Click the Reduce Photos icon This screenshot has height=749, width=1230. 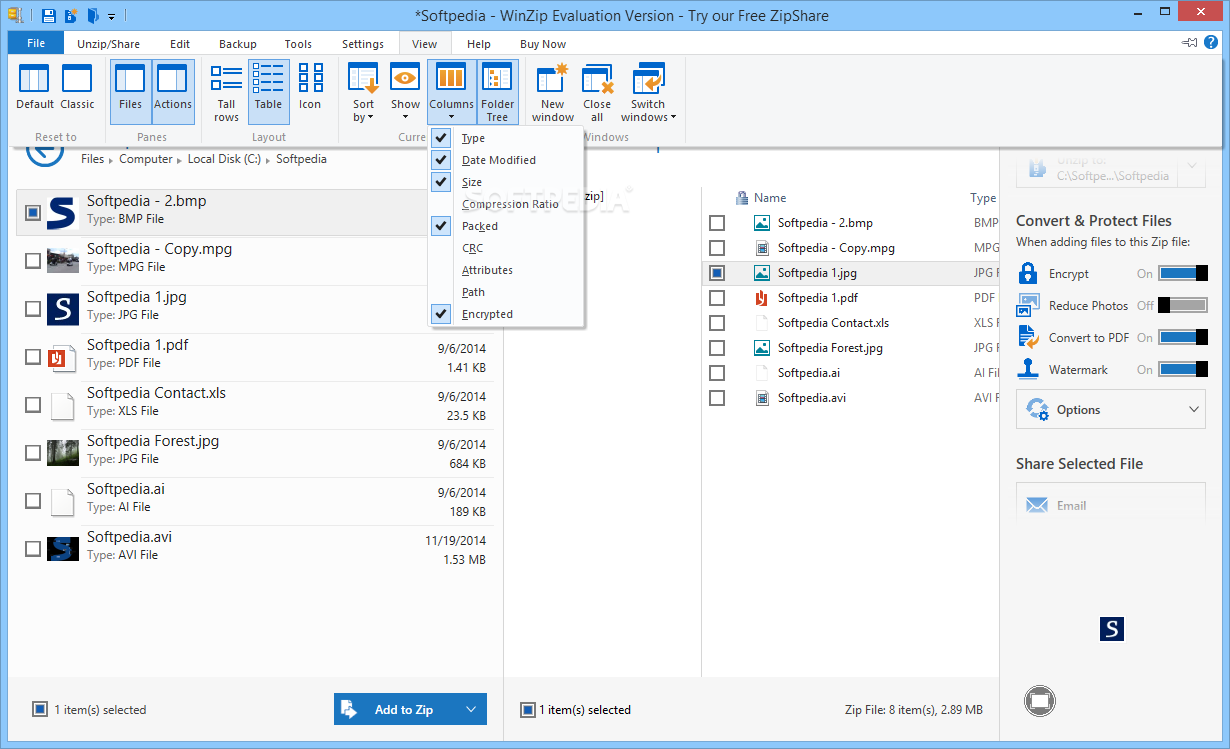click(x=1029, y=305)
